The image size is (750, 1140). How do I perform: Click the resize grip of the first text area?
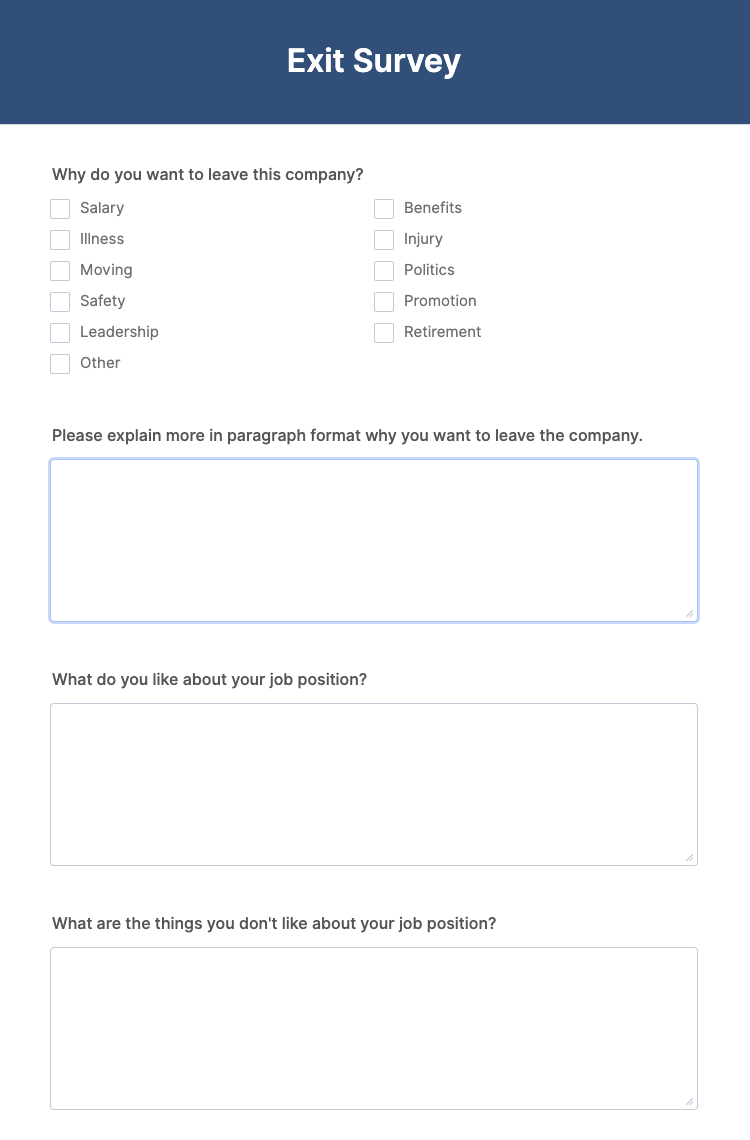690,612
